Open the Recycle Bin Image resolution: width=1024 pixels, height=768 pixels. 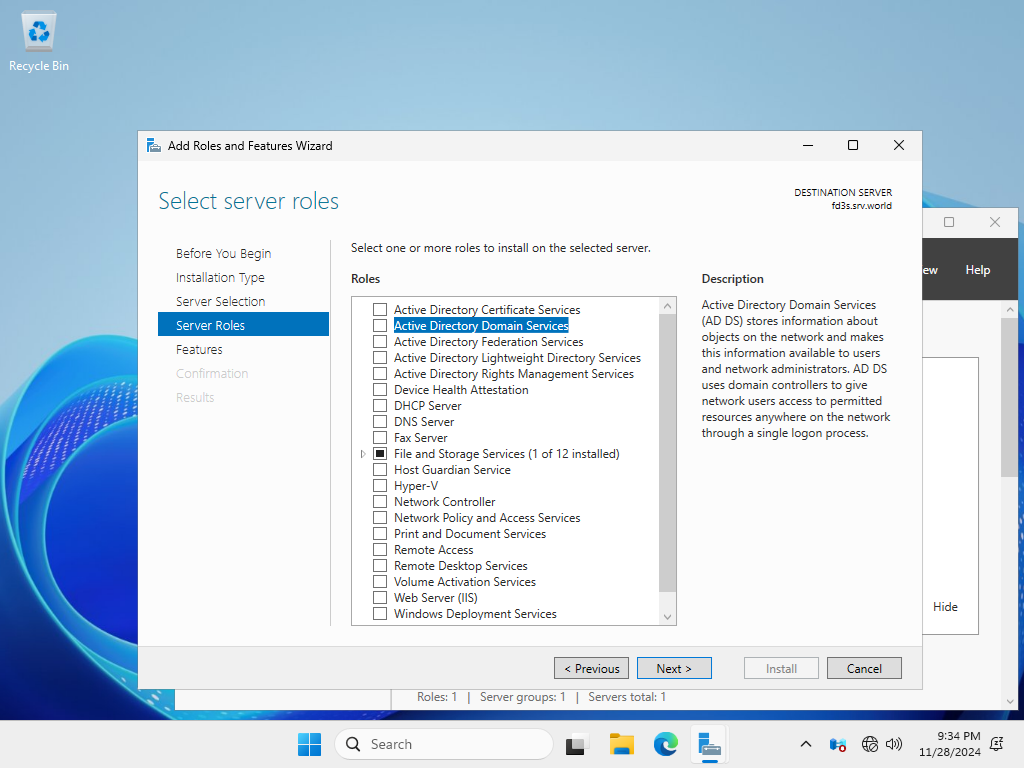point(38,32)
